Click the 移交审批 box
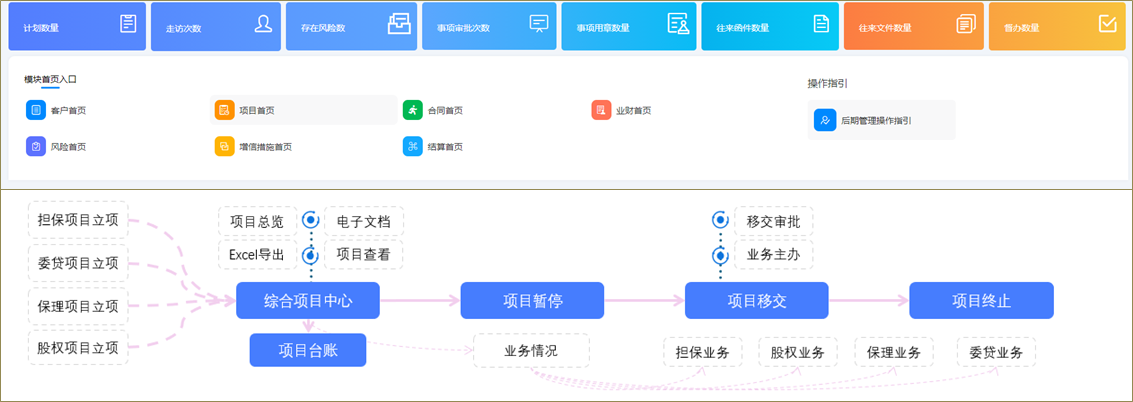Image resolution: width=1133 pixels, height=402 pixels. click(x=774, y=221)
